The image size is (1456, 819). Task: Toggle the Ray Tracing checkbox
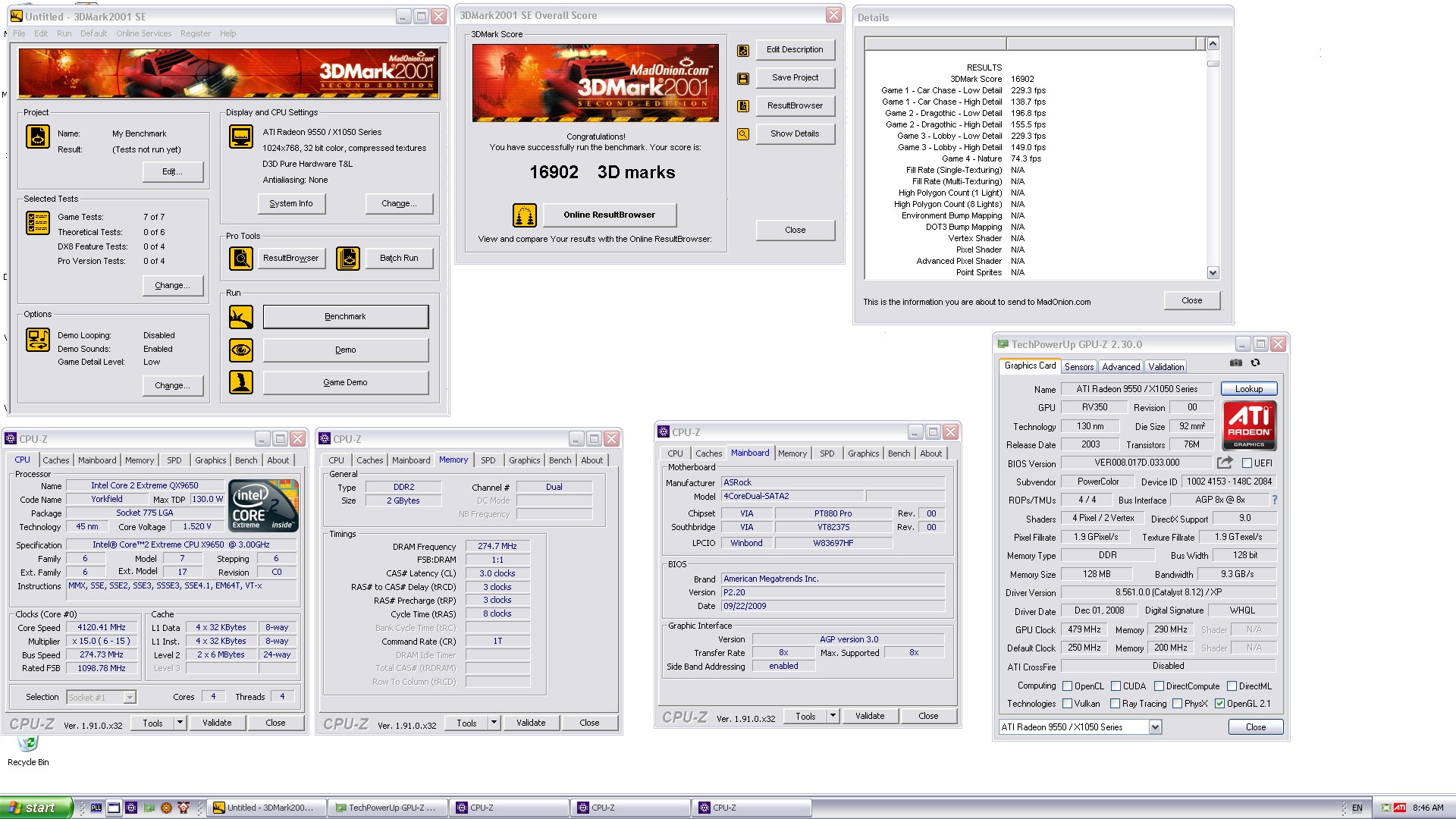coord(1115,704)
